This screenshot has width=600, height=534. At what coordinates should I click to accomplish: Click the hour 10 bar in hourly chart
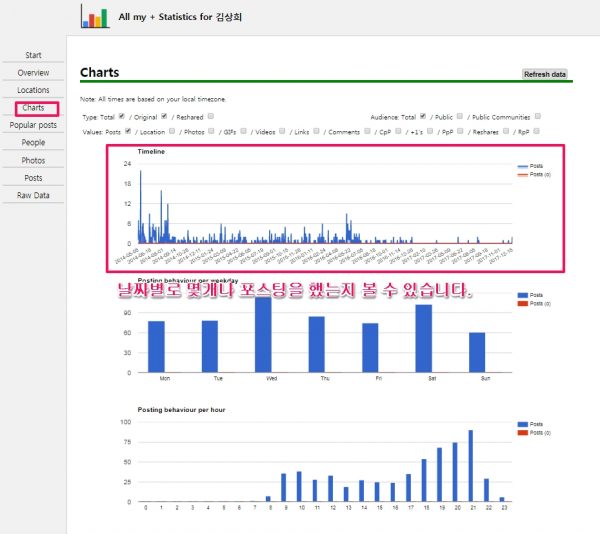(299, 486)
